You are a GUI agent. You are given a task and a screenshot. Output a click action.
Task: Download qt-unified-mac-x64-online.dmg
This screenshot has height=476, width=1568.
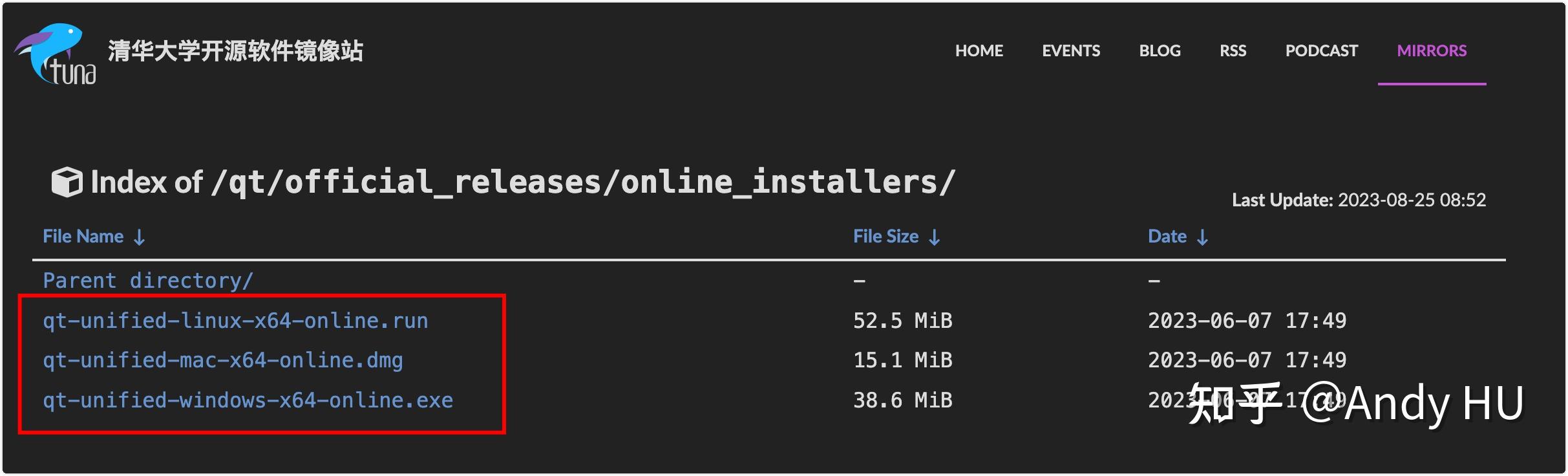click(222, 360)
